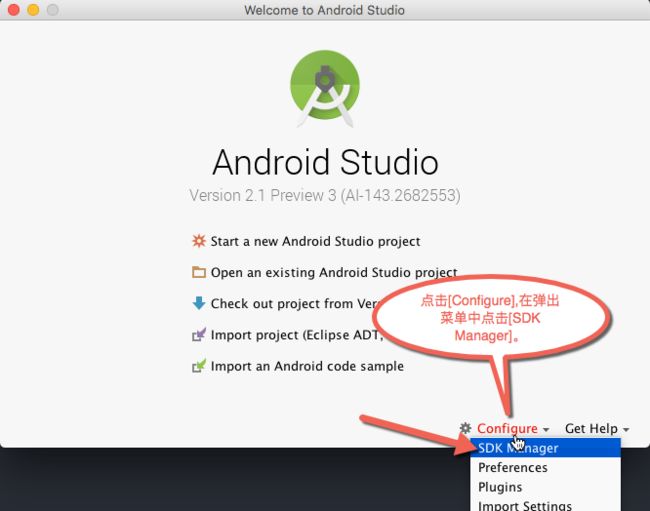Check out project from Version Control
The height and width of the screenshot is (511, 650).
point(294,304)
